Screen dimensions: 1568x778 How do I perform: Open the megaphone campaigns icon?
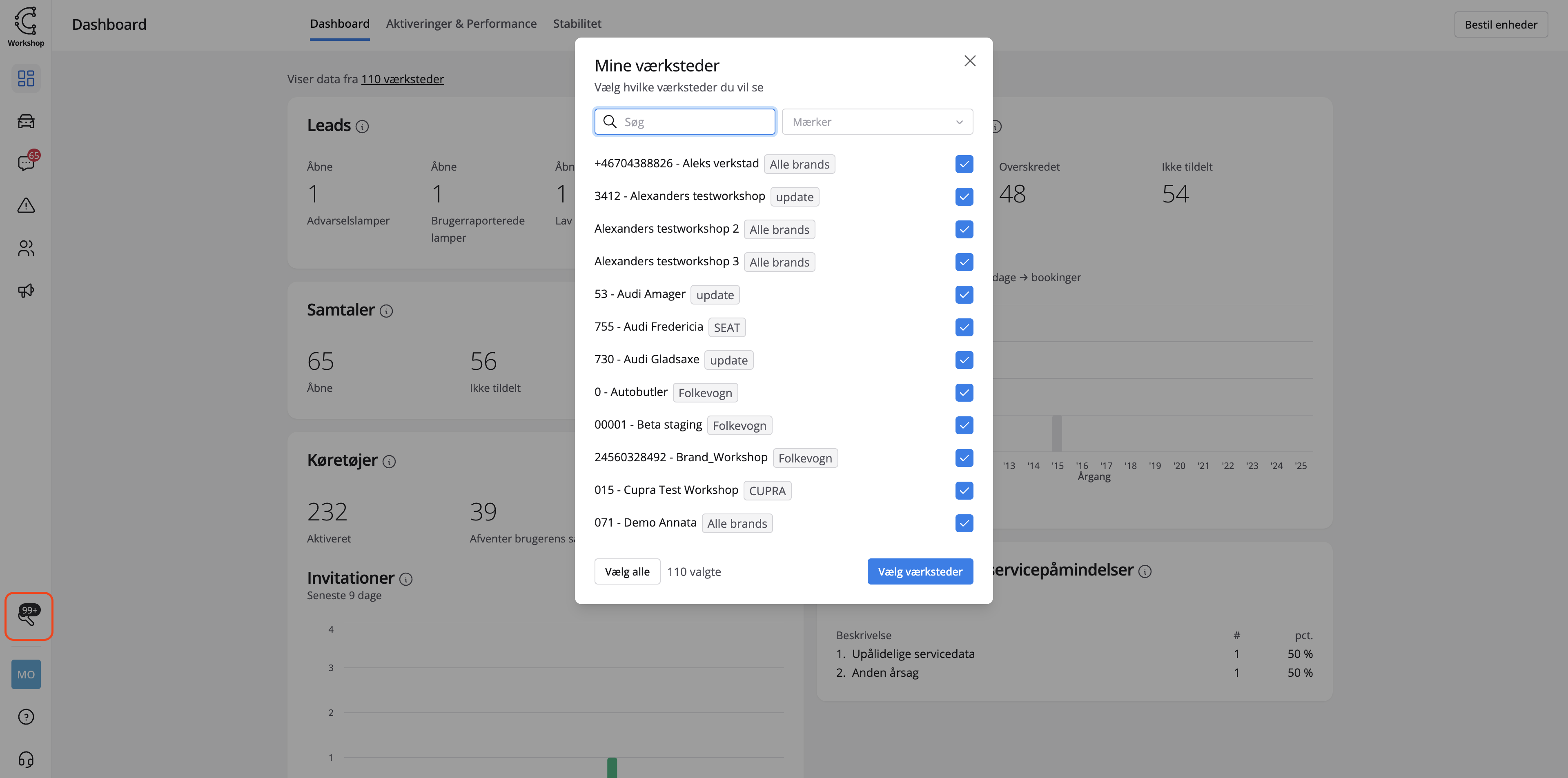[26, 290]
